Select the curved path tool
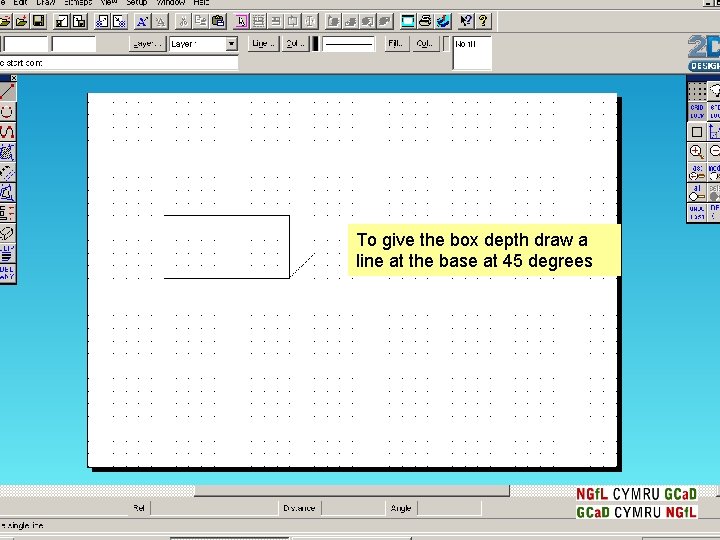Image resolution: width=720 pixels, height=540 pixels. pyautogui.click(x=7, y=132)
